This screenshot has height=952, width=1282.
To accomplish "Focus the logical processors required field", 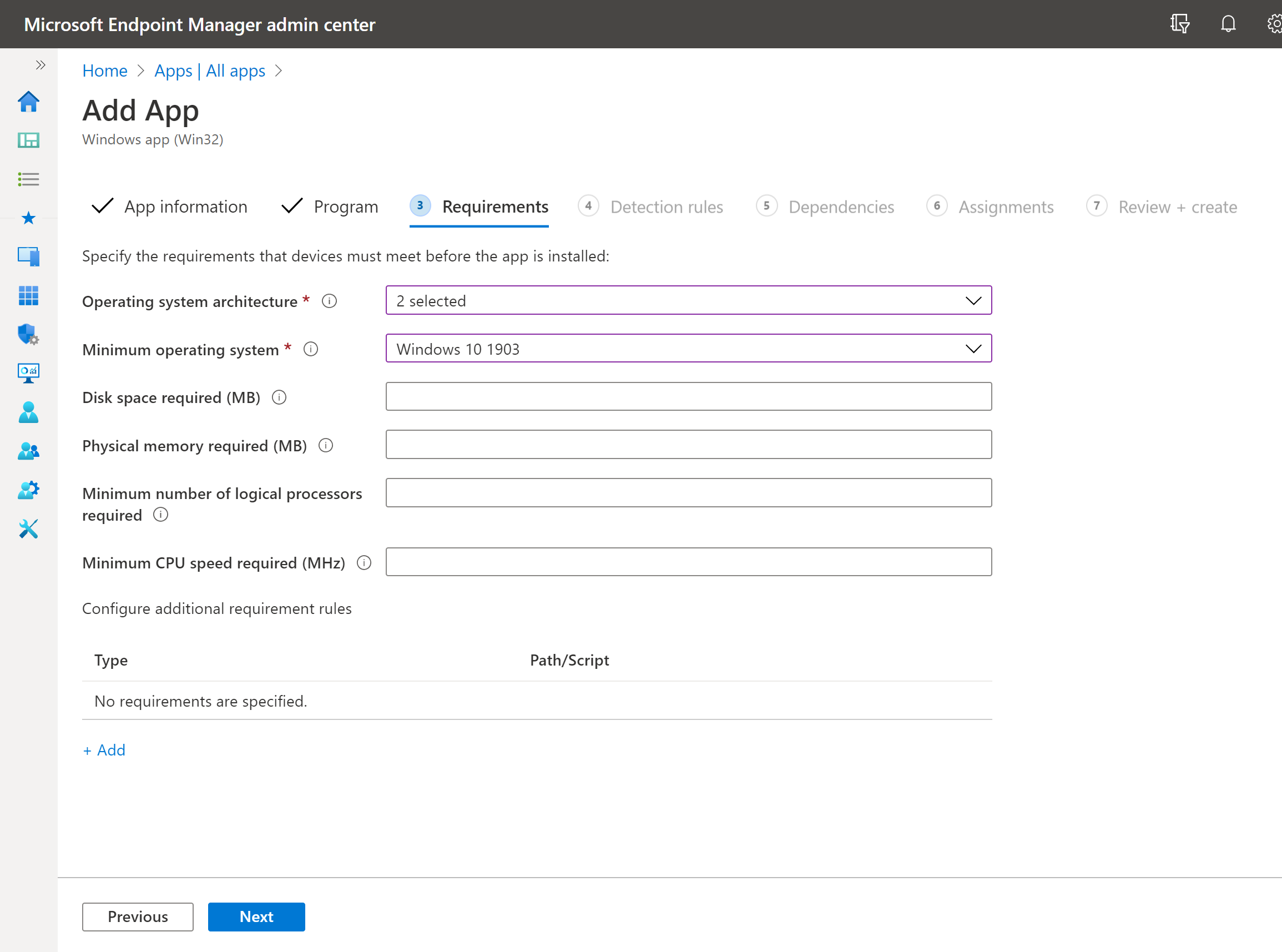I will 689,493.
